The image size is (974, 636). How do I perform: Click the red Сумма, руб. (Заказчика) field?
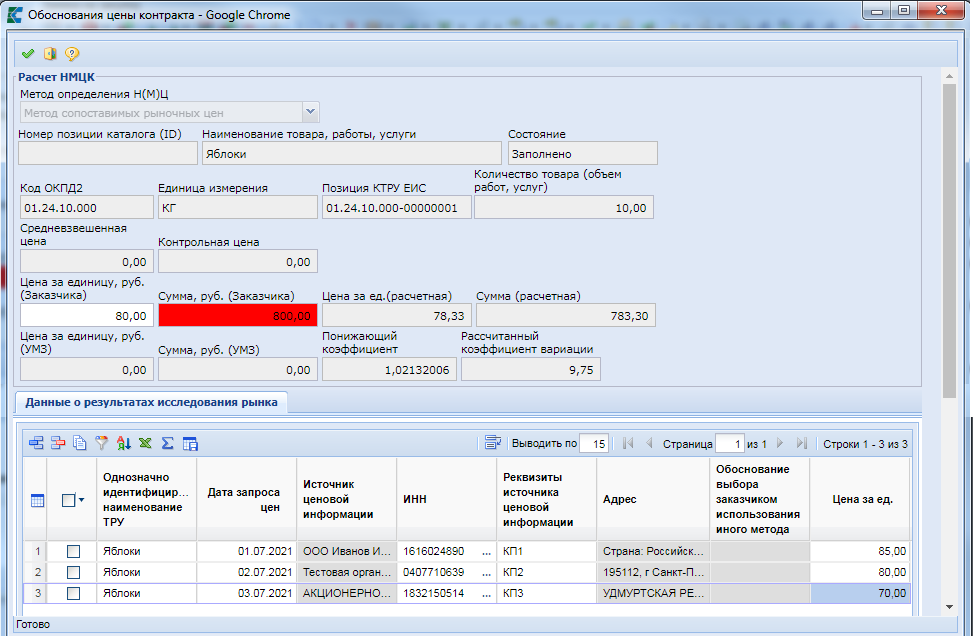pyautogui.click(x=238, y=315)
